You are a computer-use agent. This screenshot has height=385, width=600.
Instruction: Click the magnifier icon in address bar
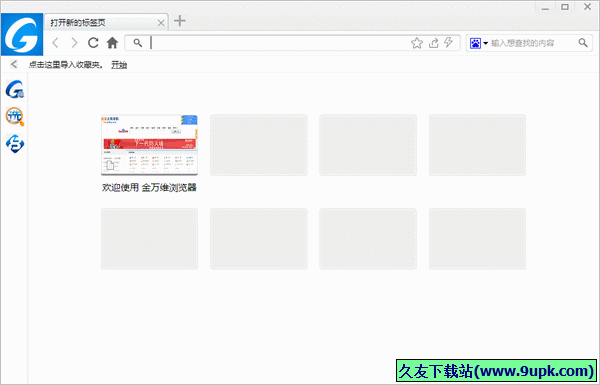(x=138, y=43)
